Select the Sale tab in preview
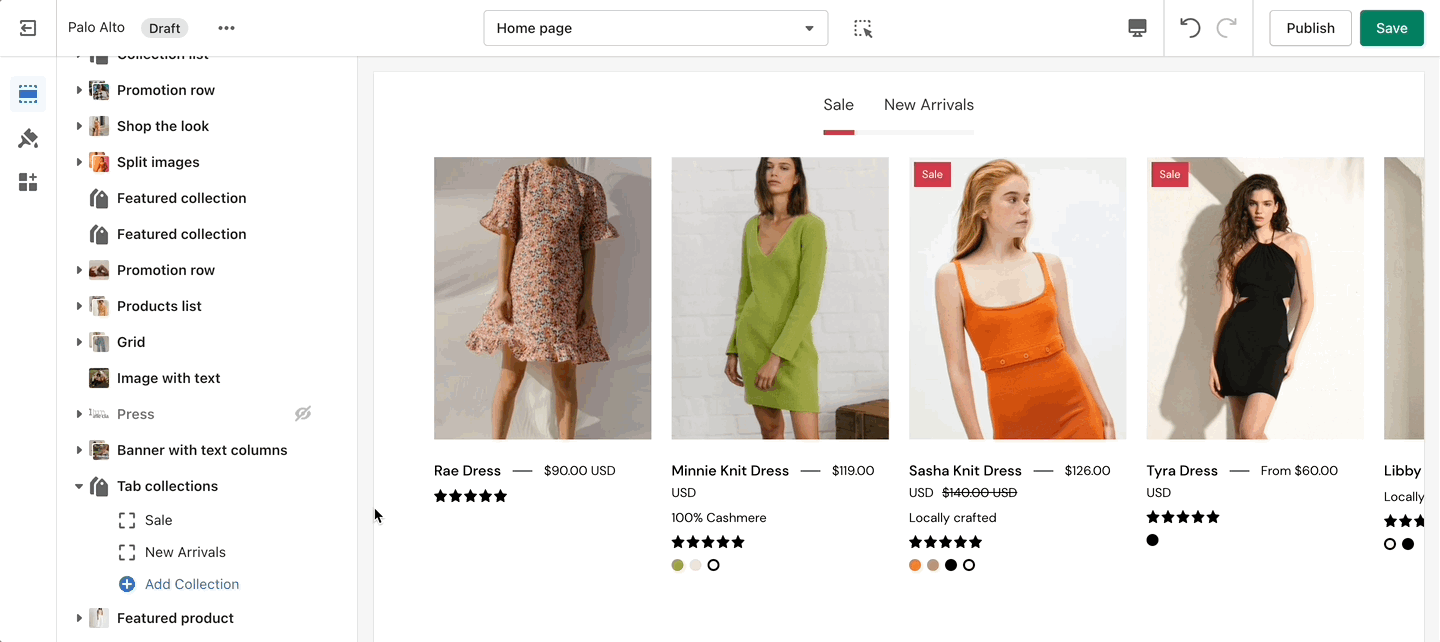This screenshot has height=642, width=1440. pyautogui.click(x=838, y=105)
